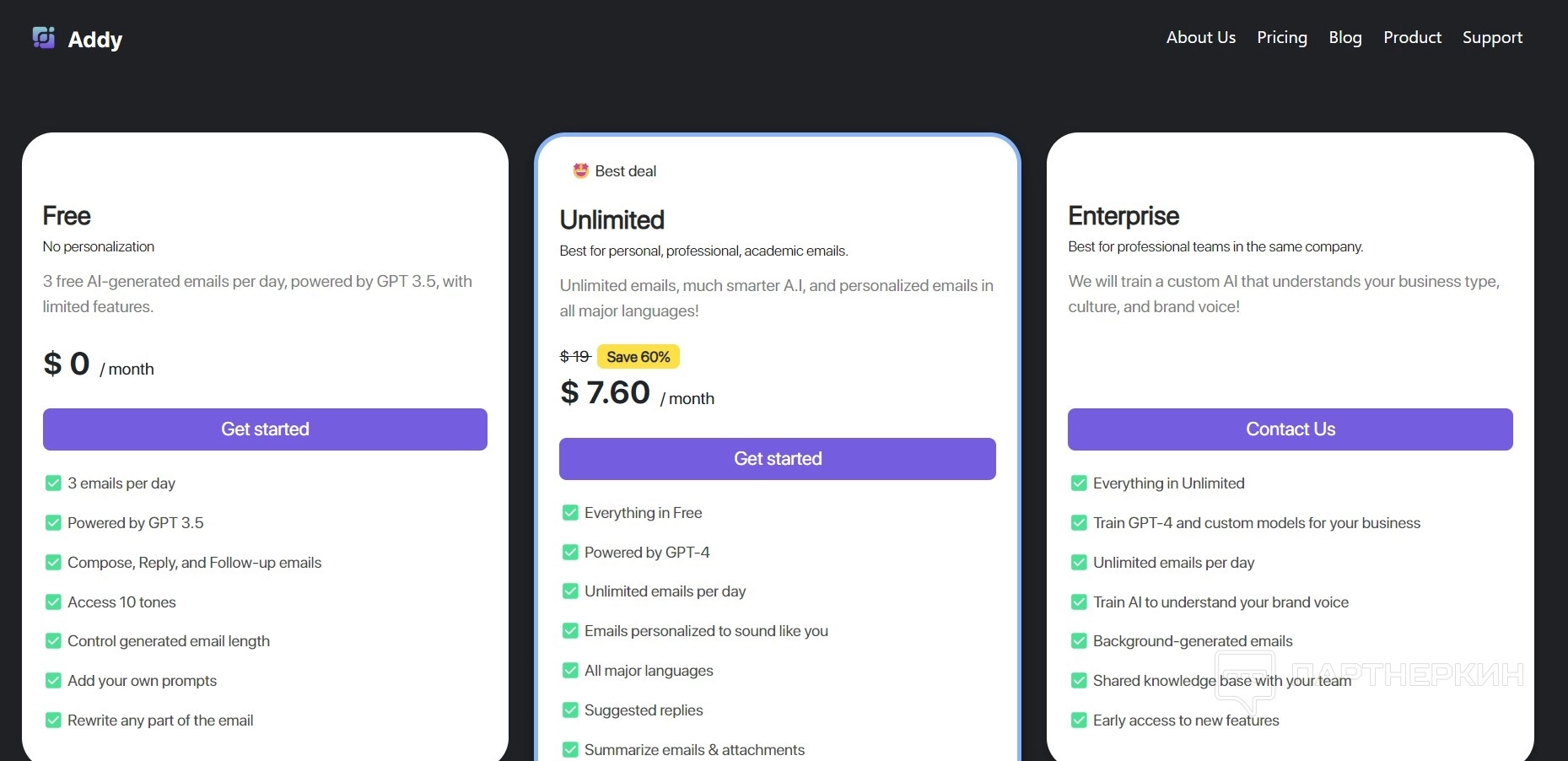Click check icon next to Access 10 tones

53,602
